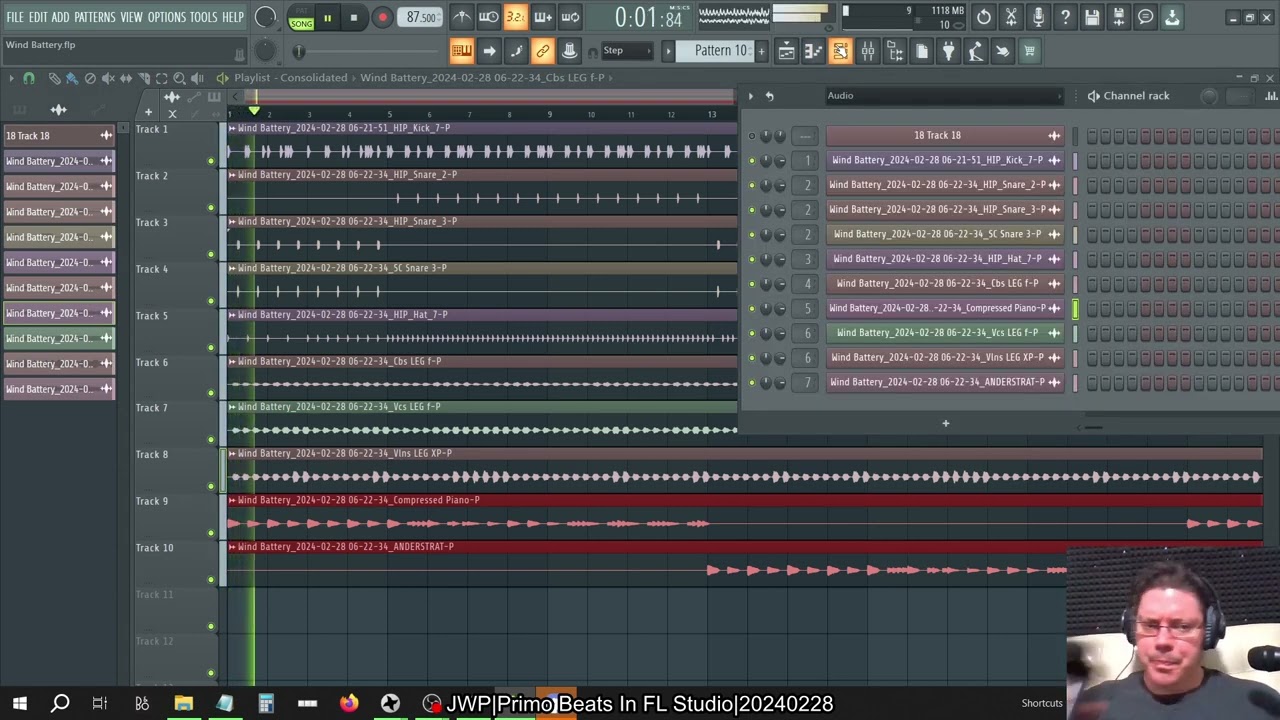Switch playback to PAT/SONG mode
The height and width of the screenshot is (720, 1280).
[x=301, y=18]
